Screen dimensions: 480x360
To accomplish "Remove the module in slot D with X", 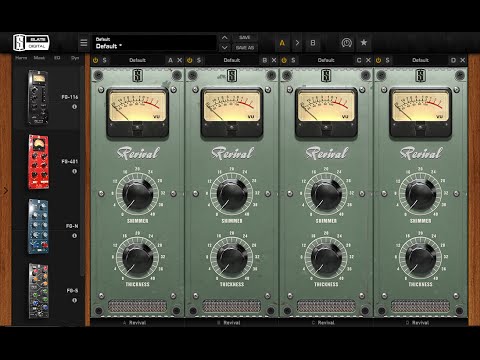I will [463, 60].
